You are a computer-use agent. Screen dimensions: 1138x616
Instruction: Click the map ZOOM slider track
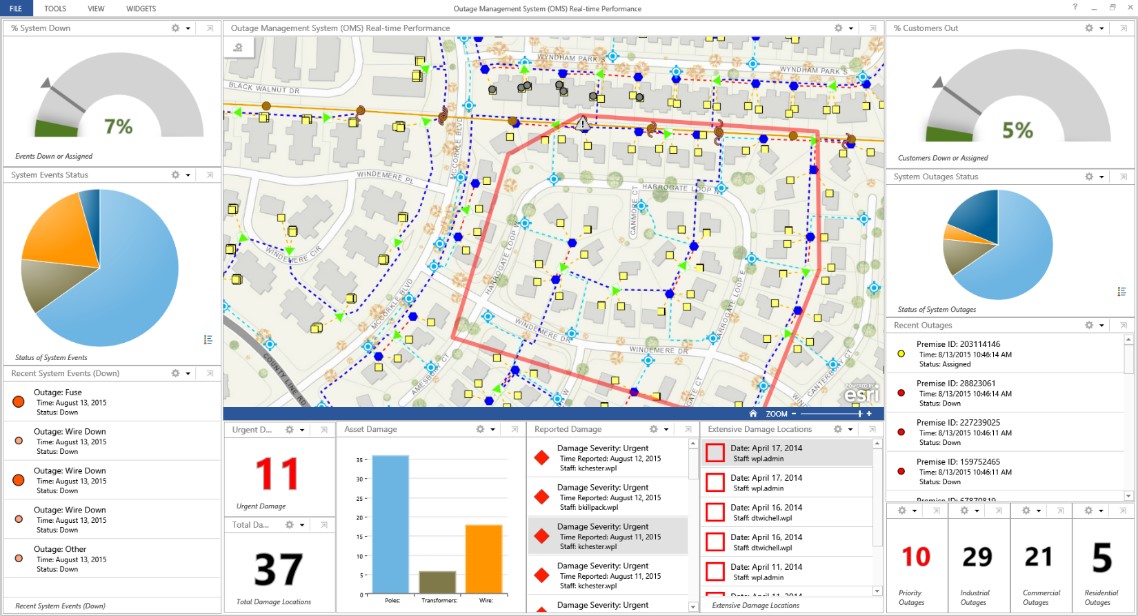[830, 413]
